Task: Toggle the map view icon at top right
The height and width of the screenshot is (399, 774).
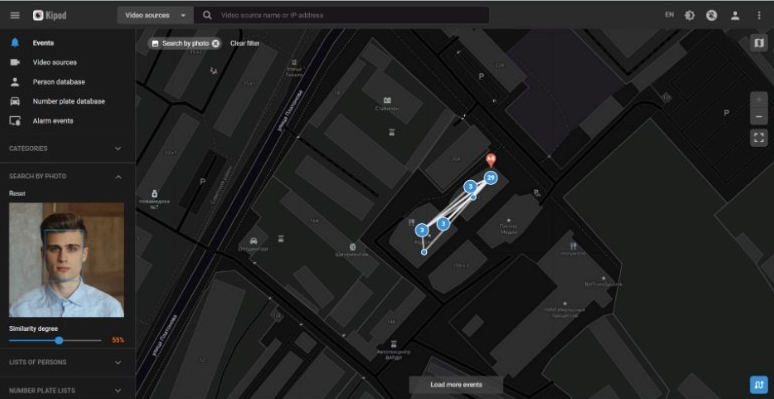Action: 759,43
